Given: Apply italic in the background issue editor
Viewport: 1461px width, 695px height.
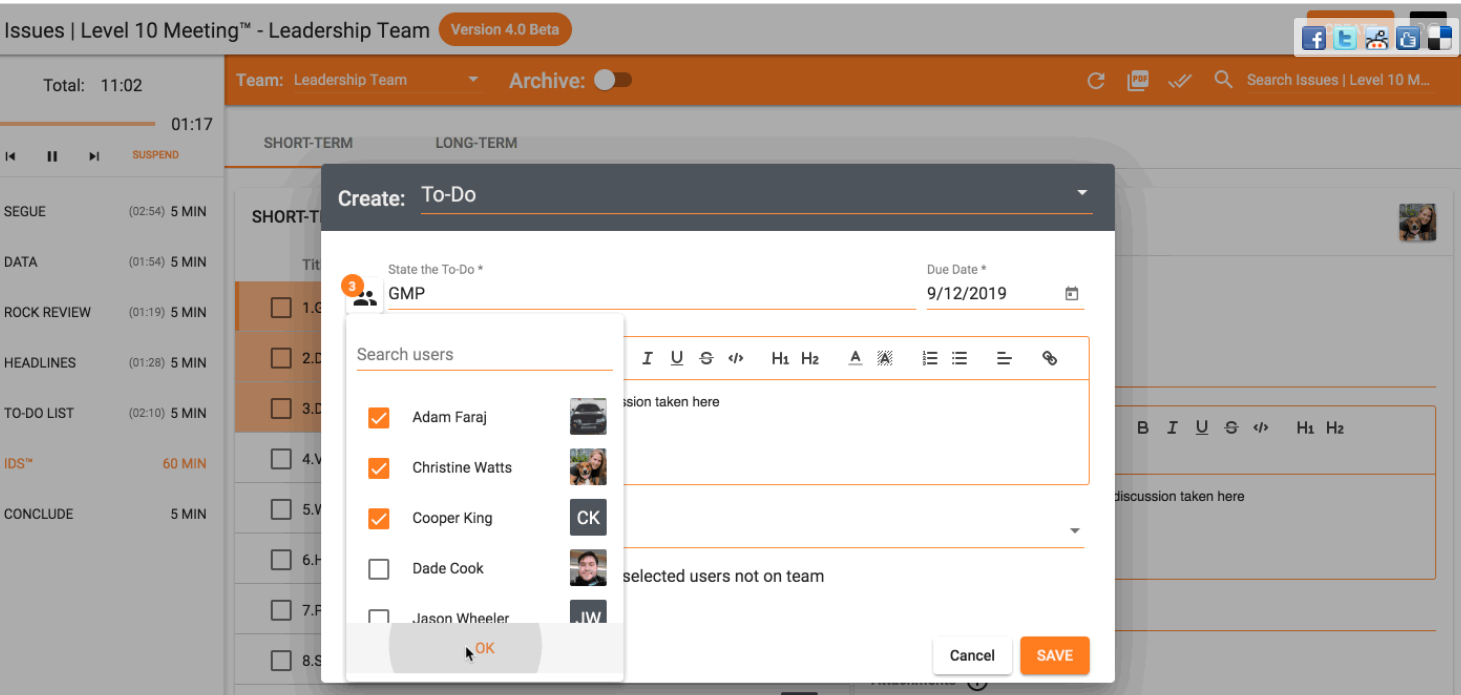Looking at the screenshot, I should 1172,427.
